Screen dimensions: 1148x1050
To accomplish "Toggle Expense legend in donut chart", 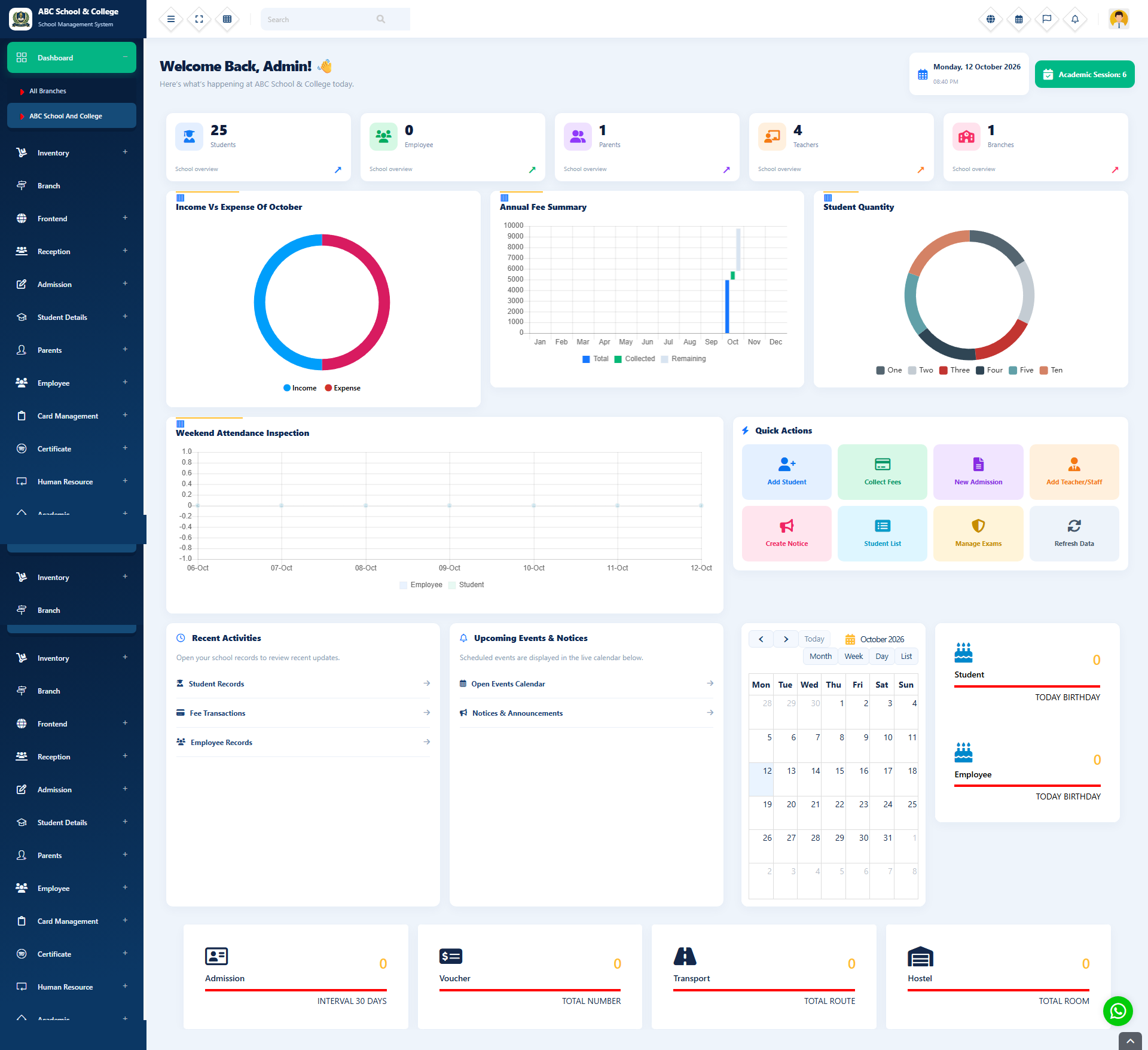I will (x=343, y=388).
